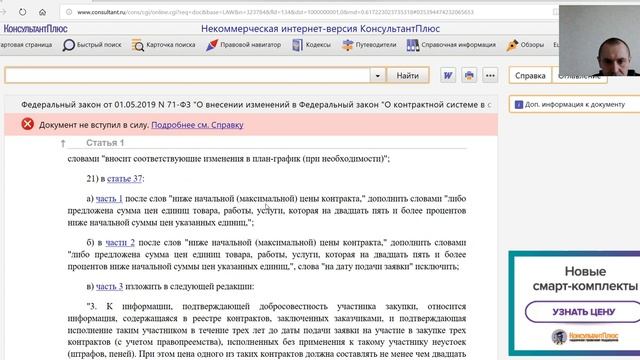Viewport: 640px width, 360px height.
Task: Export document to Word icon
Action: point(448,76)
